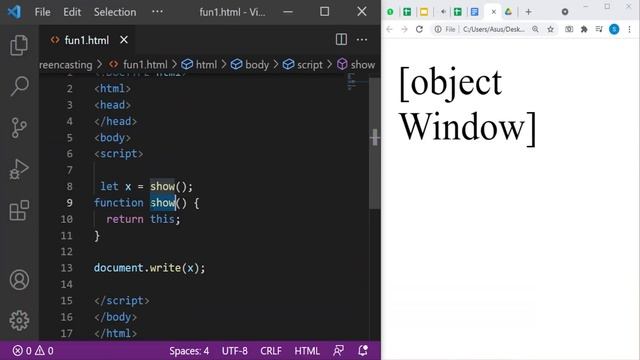Open a new tab in Chrome
Screen dimensions: 640x360
(529, 12)
